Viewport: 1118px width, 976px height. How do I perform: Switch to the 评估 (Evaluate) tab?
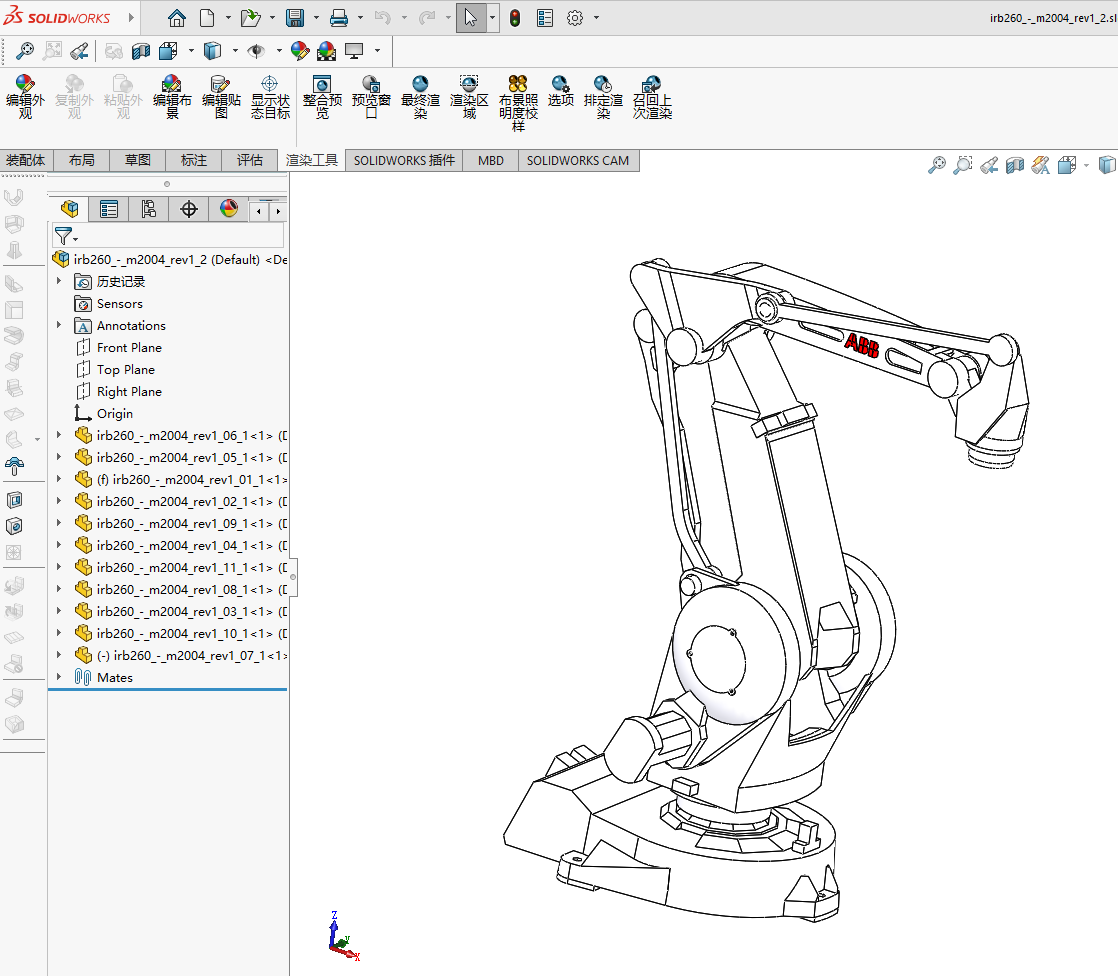250,160
